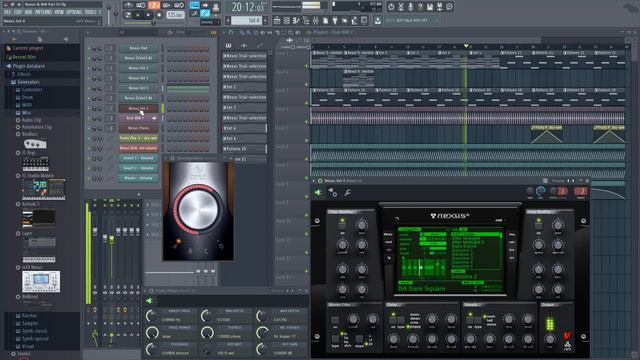Click the download icon beside the news panel

(378, 20)
